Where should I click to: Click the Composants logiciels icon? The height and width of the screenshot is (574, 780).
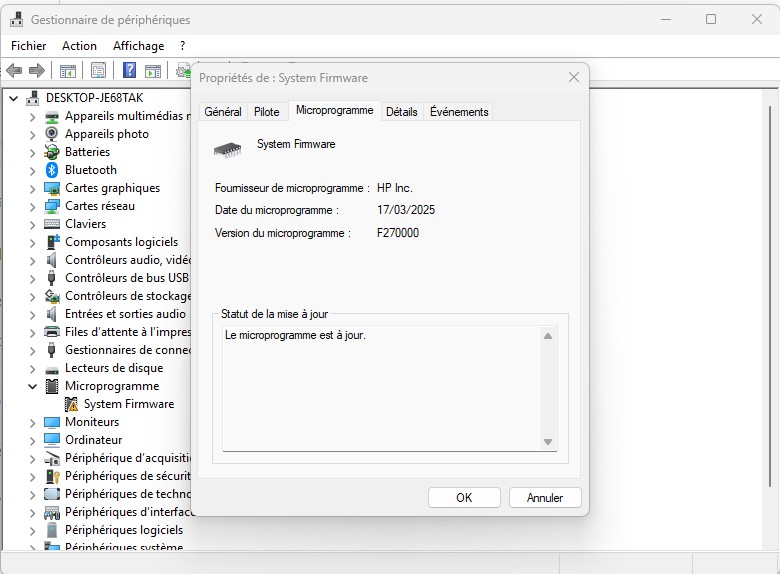(x=52, y=242)
